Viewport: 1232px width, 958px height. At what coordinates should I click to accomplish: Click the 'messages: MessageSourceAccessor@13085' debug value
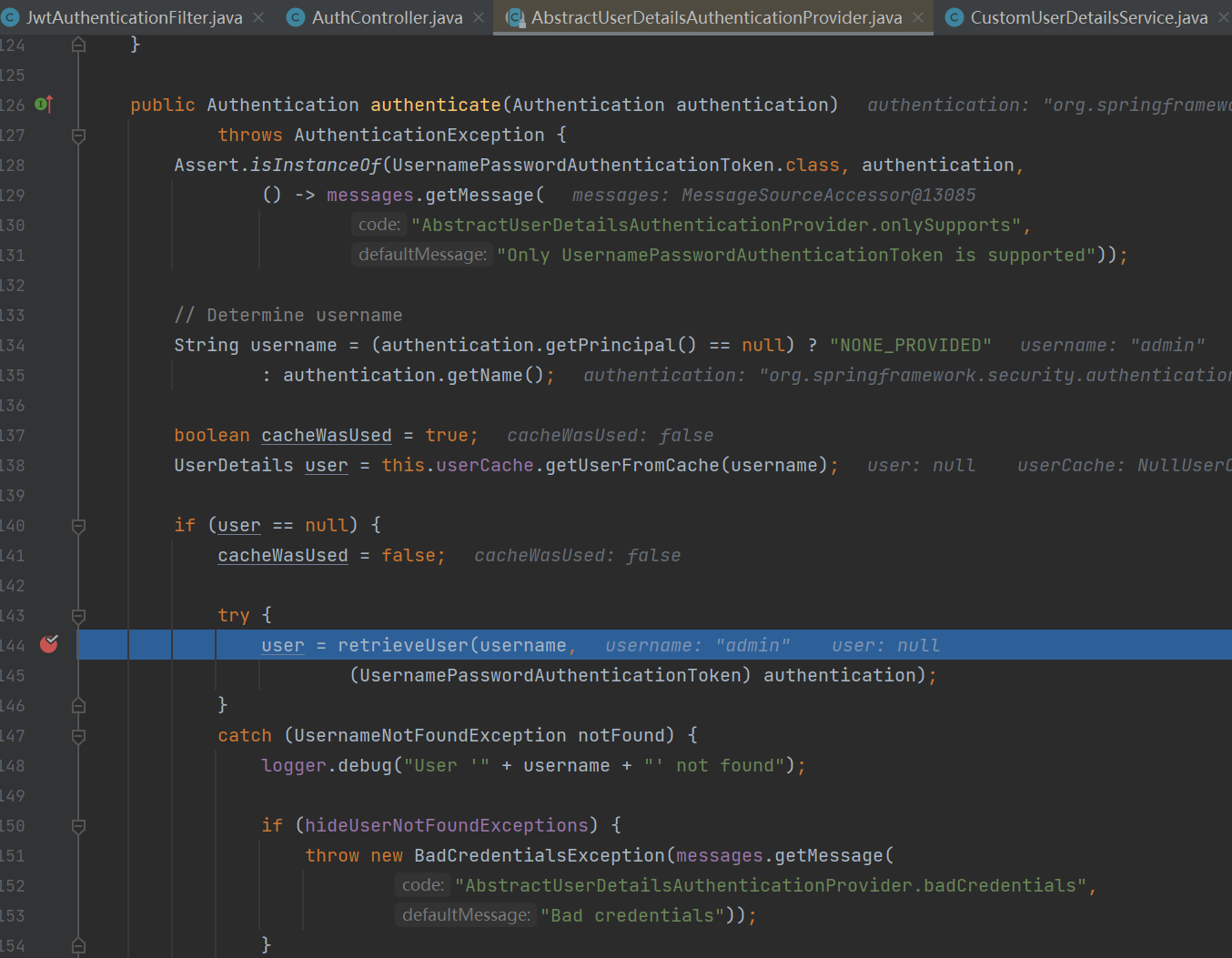pyautogui.click(x=773, y=195)
